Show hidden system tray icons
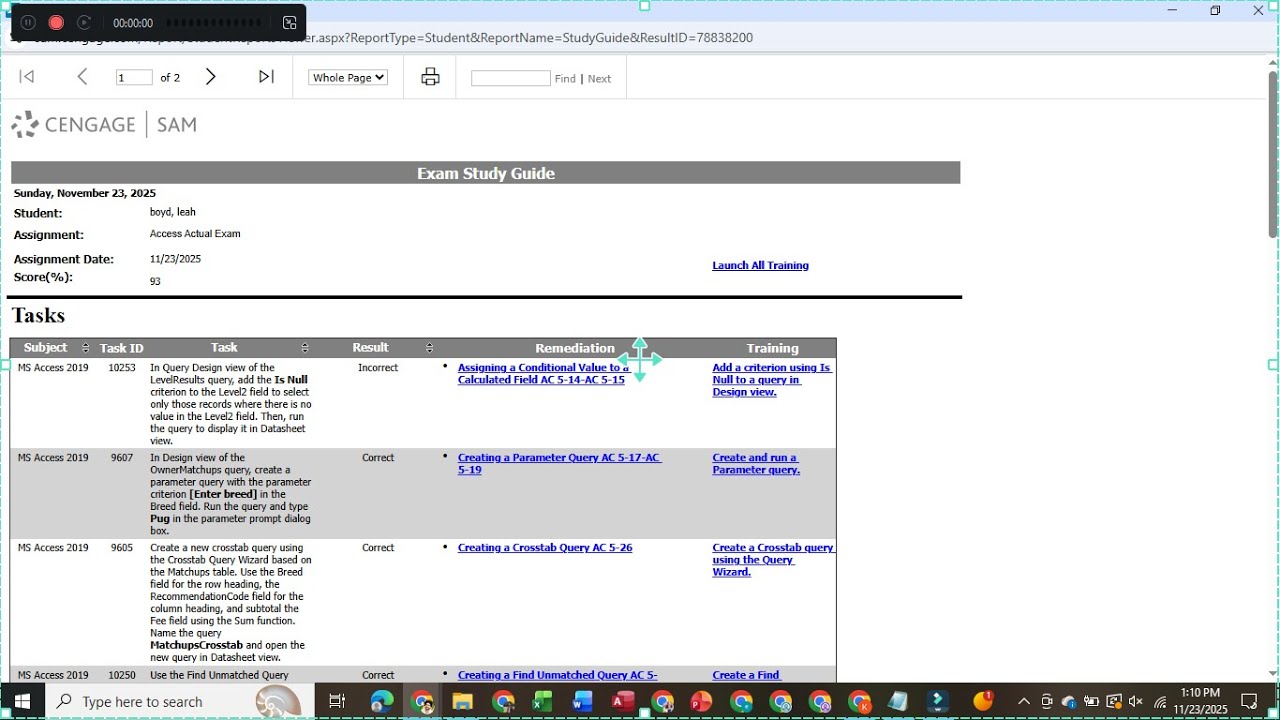Viewport: 1280px width, 720px height. (1024, 701)
